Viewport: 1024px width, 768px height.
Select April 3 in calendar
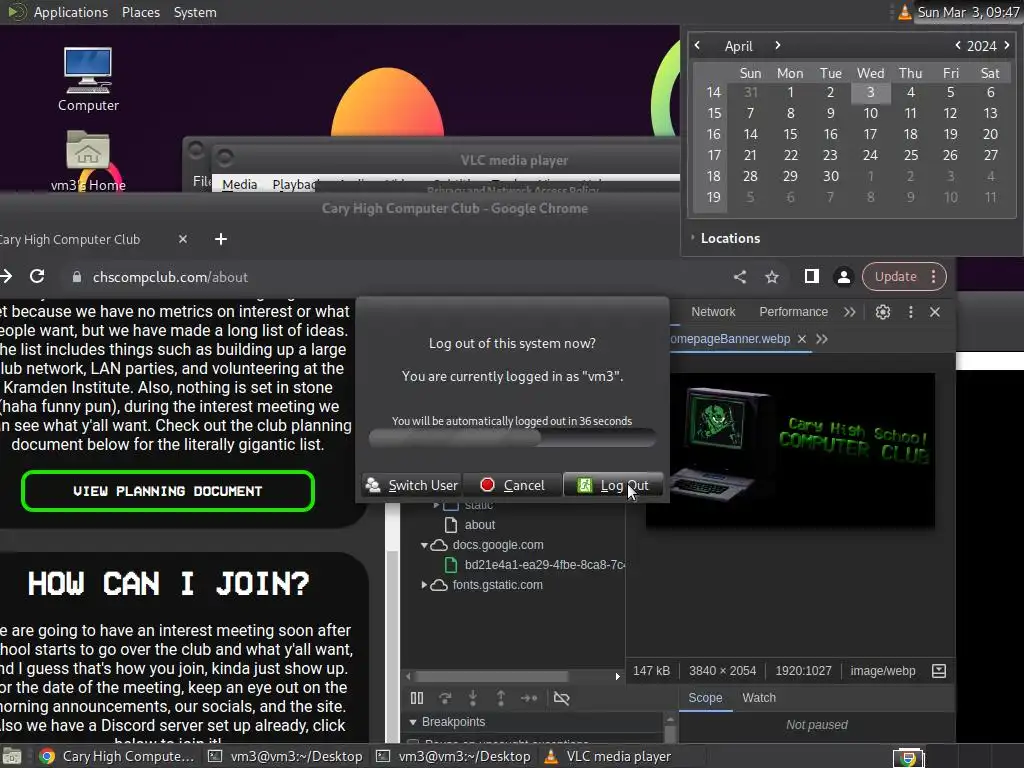pyautogui.click(x=871, y=92)
